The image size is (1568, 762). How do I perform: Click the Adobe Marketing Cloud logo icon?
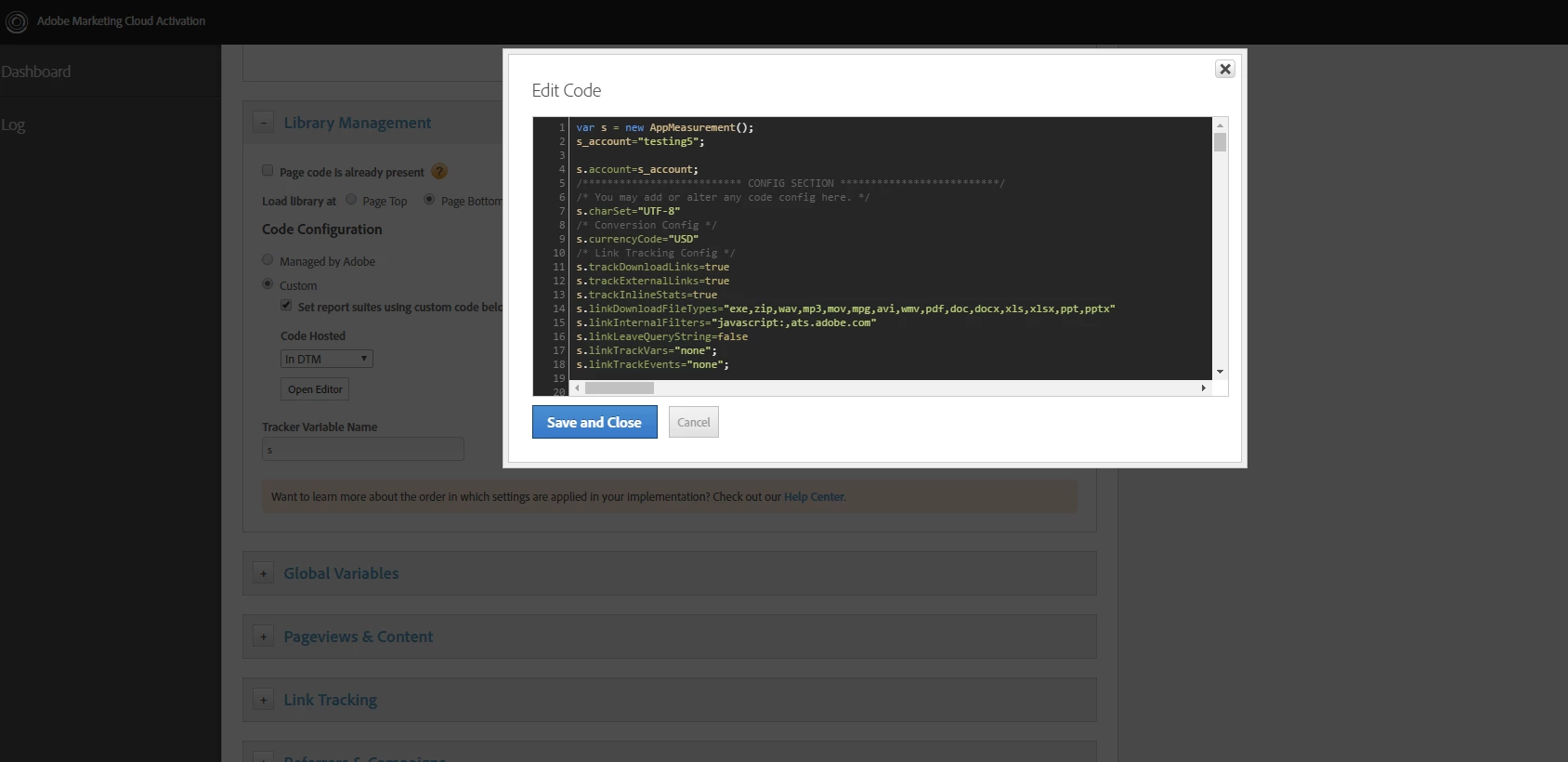point(16,21)
